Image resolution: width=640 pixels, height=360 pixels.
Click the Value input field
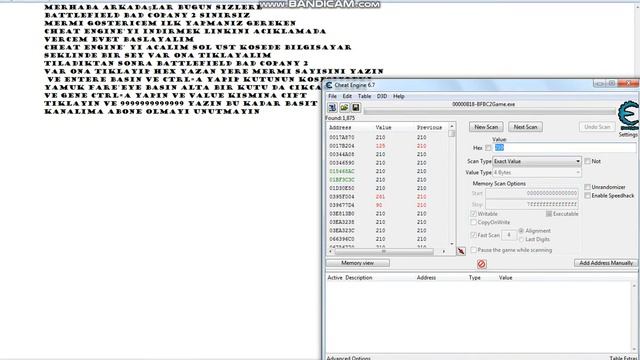point(565,148)
